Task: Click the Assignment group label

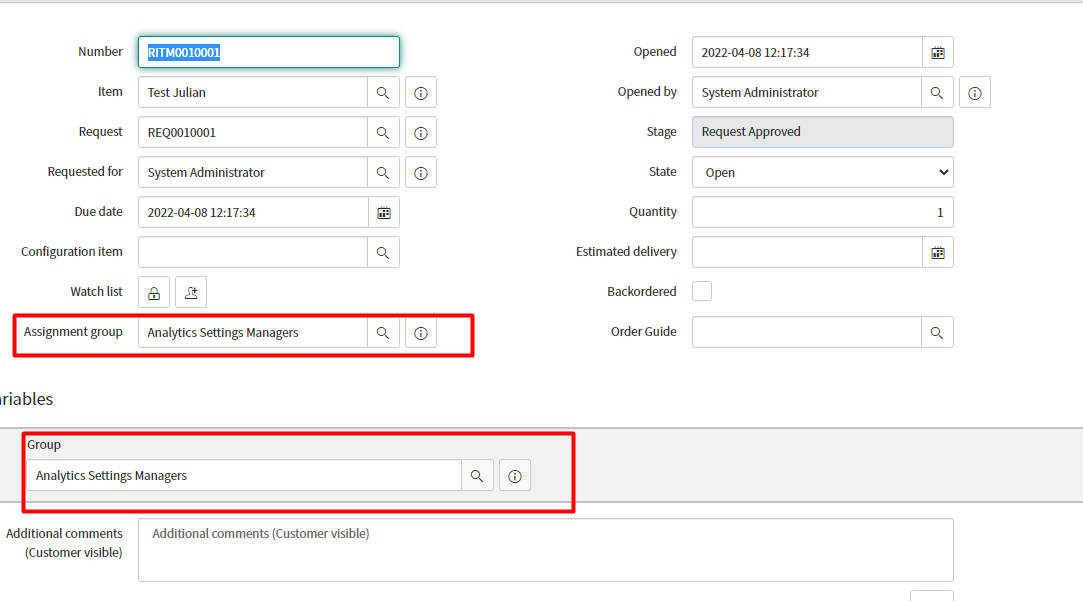Action: pyautogui.click(x=73, y=332)
